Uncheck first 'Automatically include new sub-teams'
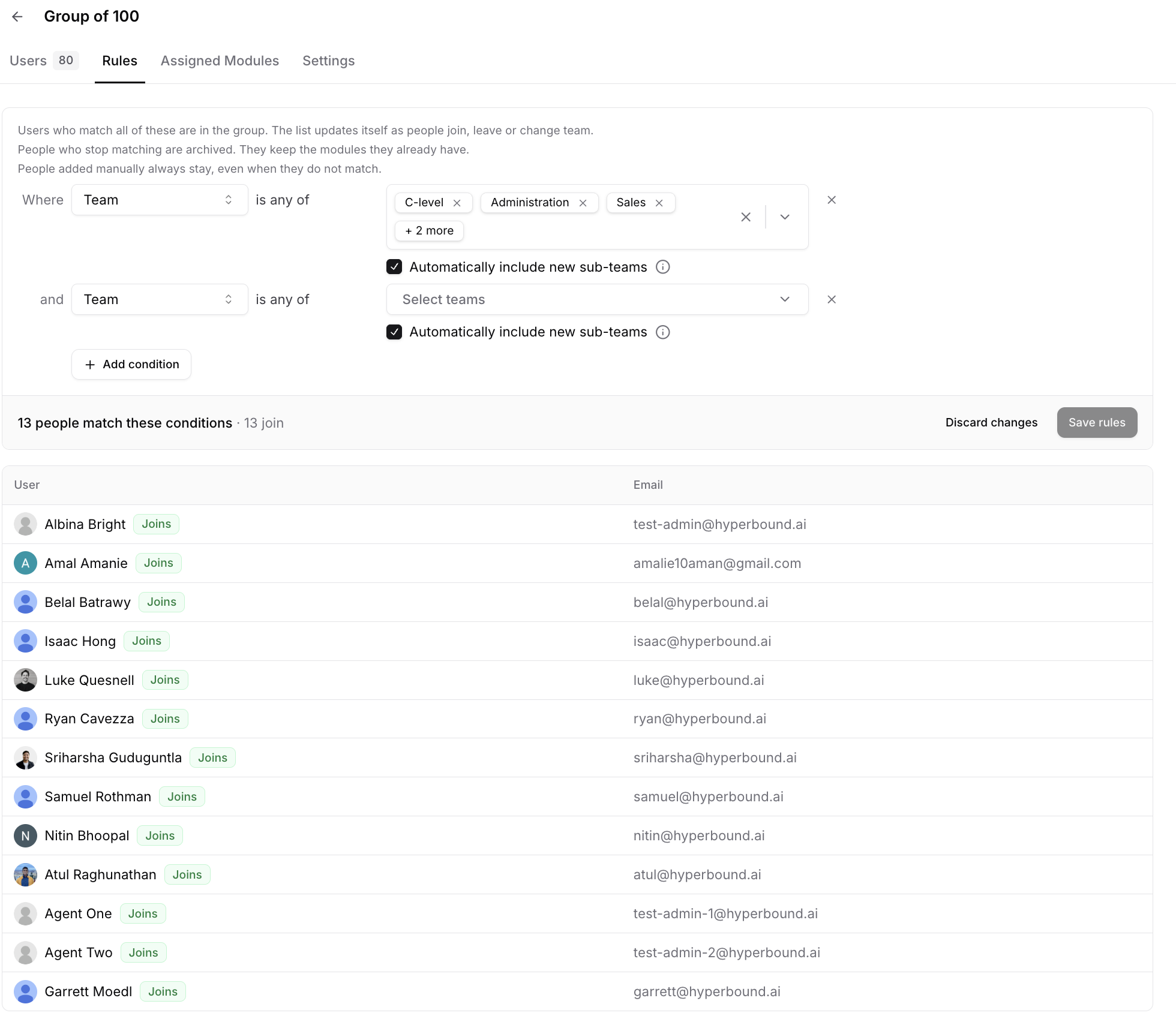1176x1028 pixels. (394, 267)
